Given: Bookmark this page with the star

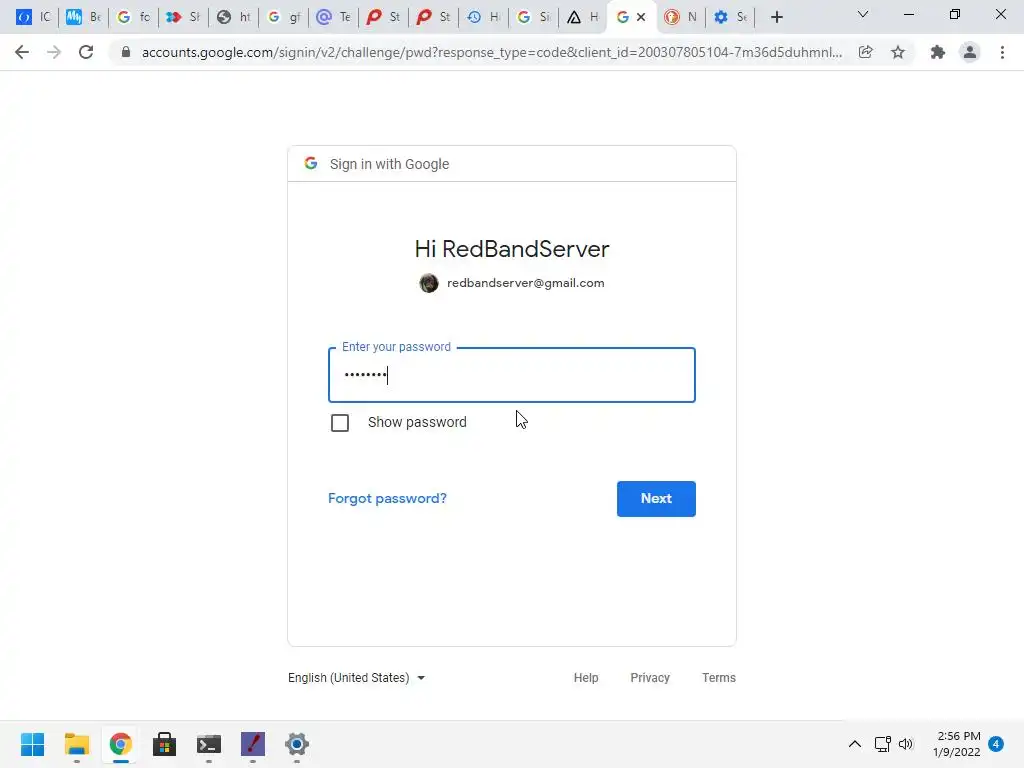Looking at the screenshot, I should coord(898,52).
